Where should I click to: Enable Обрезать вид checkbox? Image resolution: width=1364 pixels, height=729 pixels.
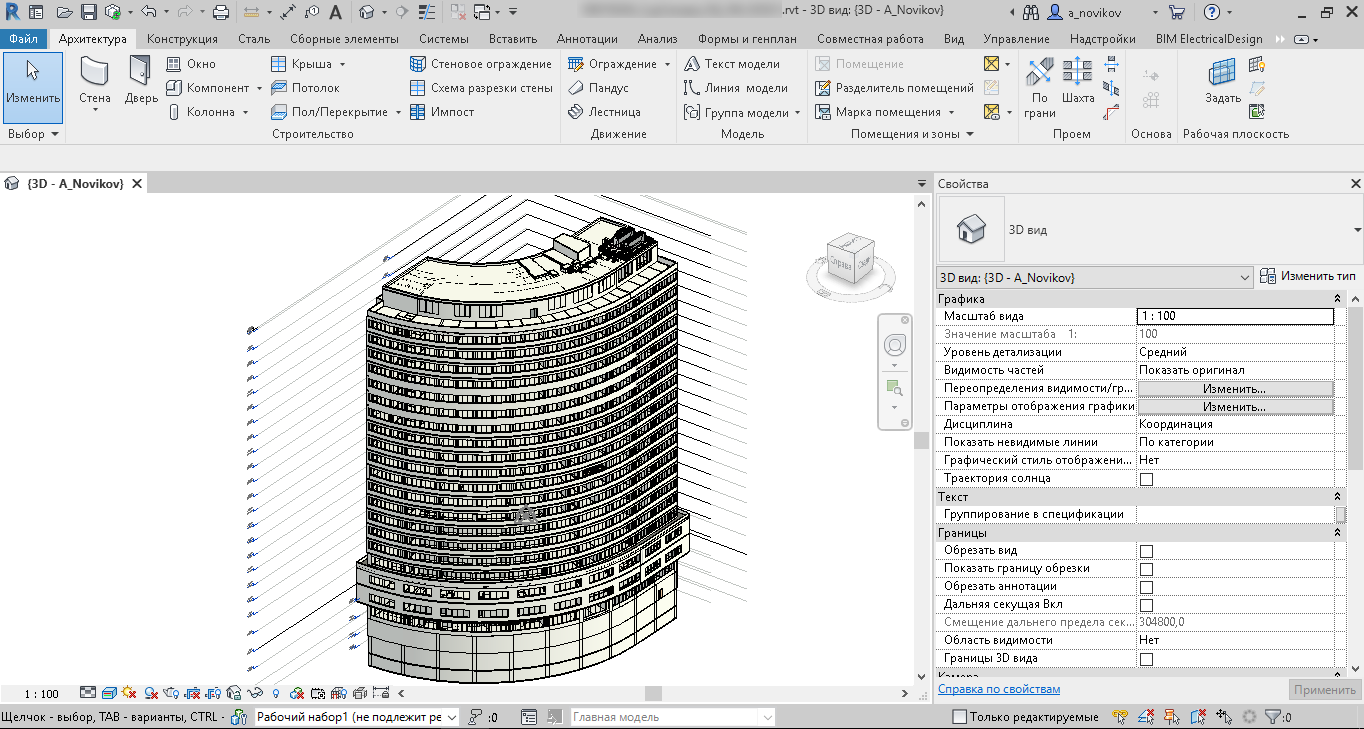coord(1147,551)
